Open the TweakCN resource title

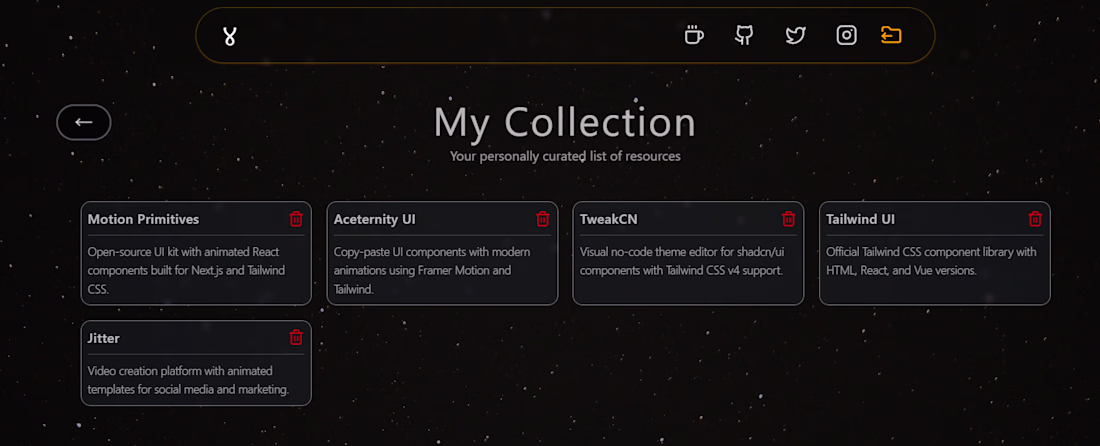coord(608,219)
